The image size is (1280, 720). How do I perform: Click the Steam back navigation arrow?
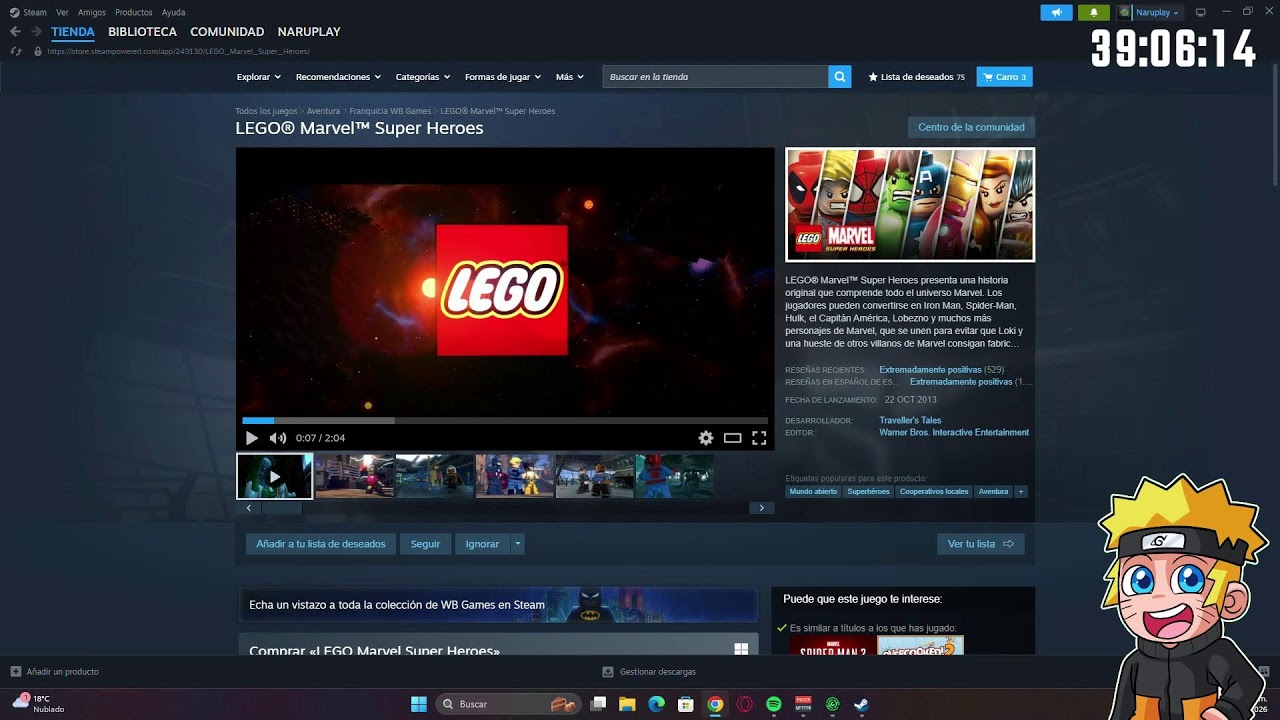[x=15, y=32]
